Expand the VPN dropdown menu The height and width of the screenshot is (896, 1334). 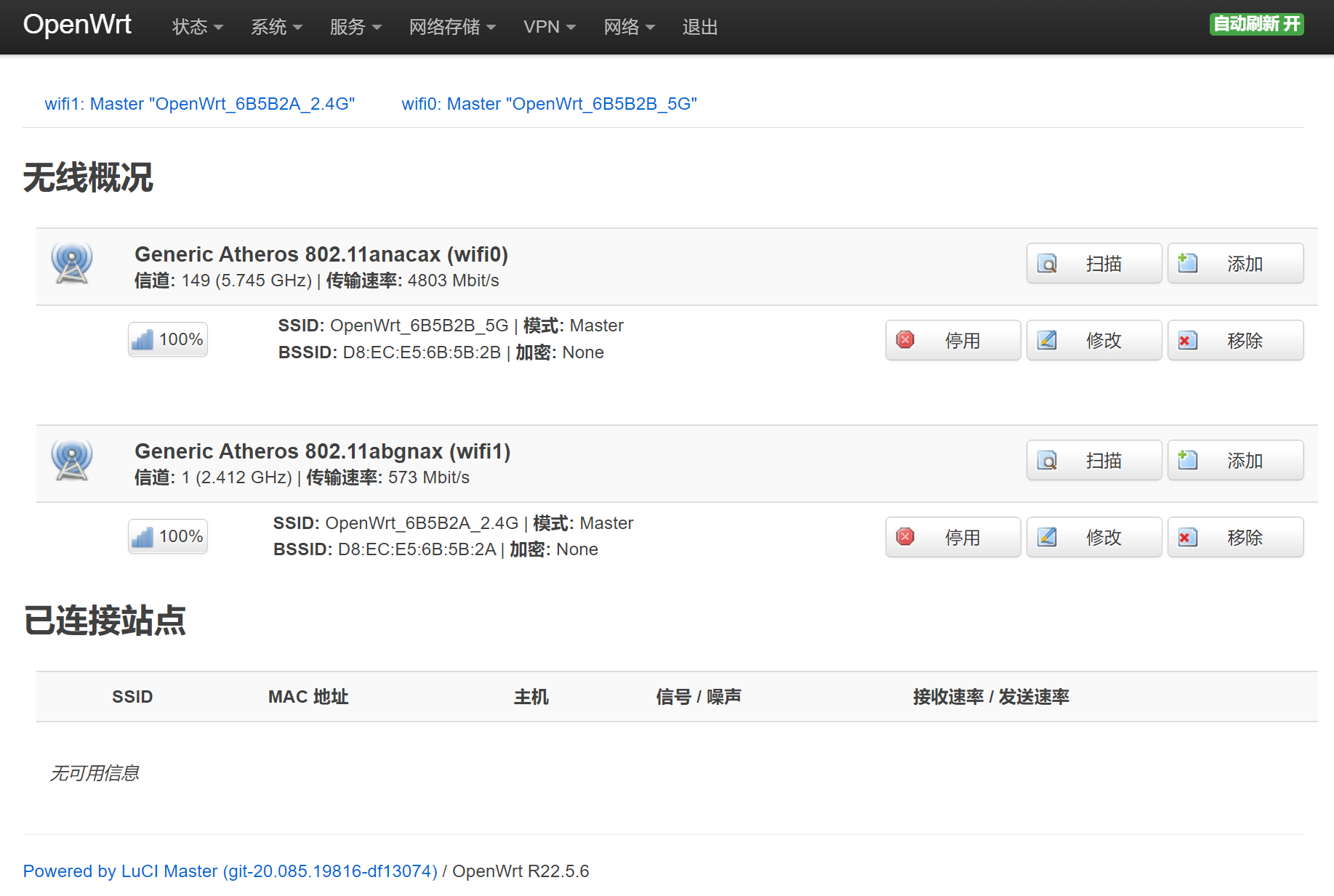tap(549, 27)
